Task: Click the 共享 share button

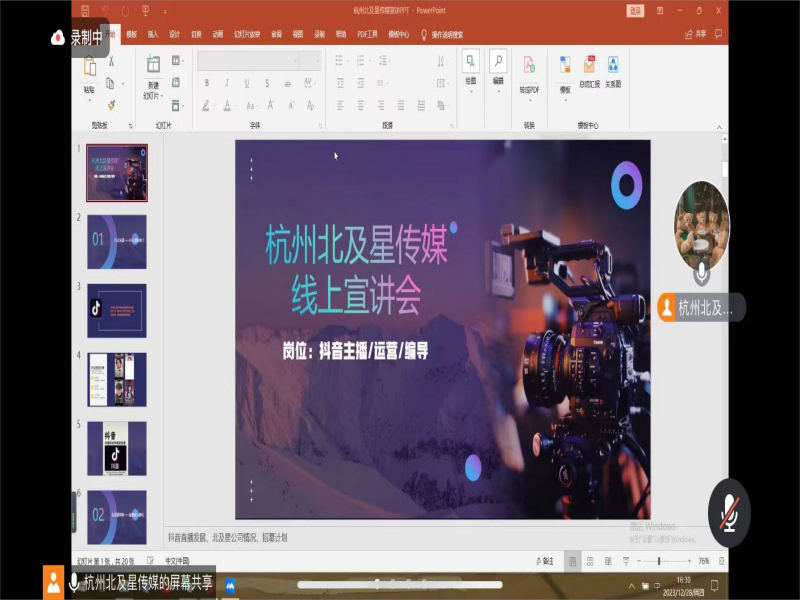Action: tap(695, 33)
